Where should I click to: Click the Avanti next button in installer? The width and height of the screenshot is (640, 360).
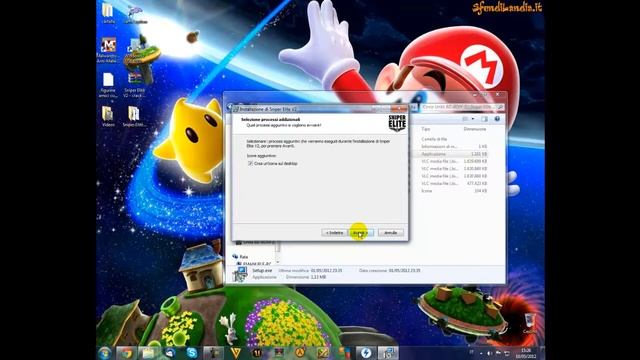click(361, 233)
